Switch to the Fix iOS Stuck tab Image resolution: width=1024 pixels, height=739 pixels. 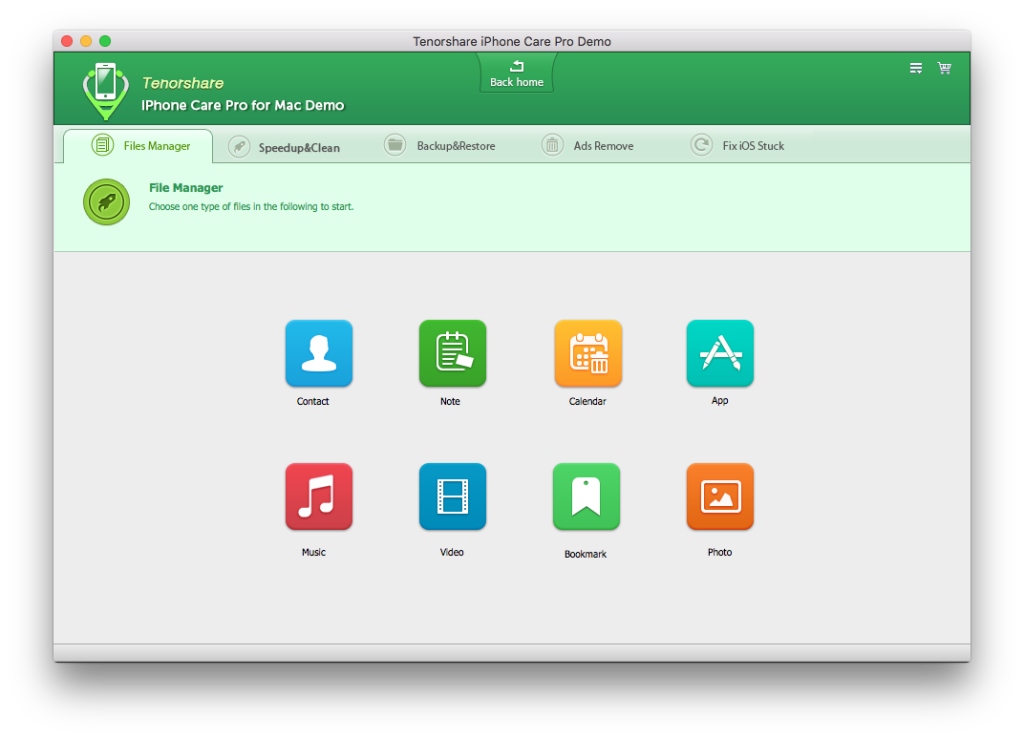tap(737, 146)
